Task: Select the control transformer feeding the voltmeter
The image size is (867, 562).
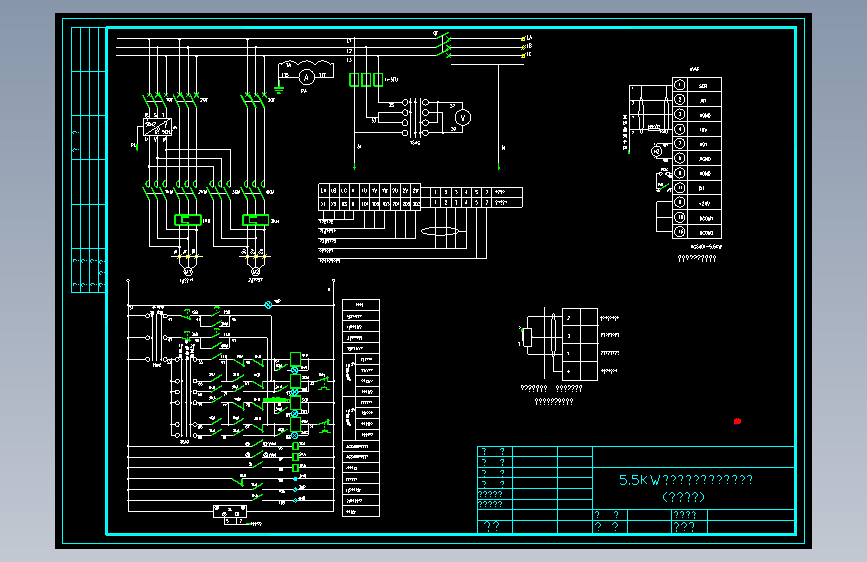Action: [x=415, y=117]
